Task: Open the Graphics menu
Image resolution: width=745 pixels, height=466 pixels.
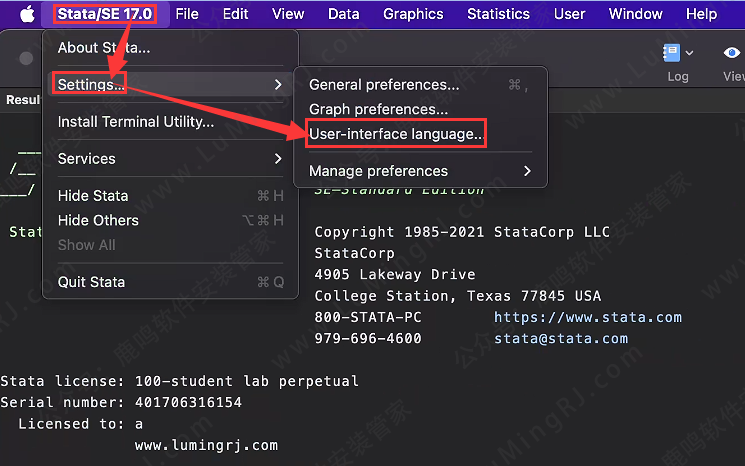Action: [x=413, y=14]
